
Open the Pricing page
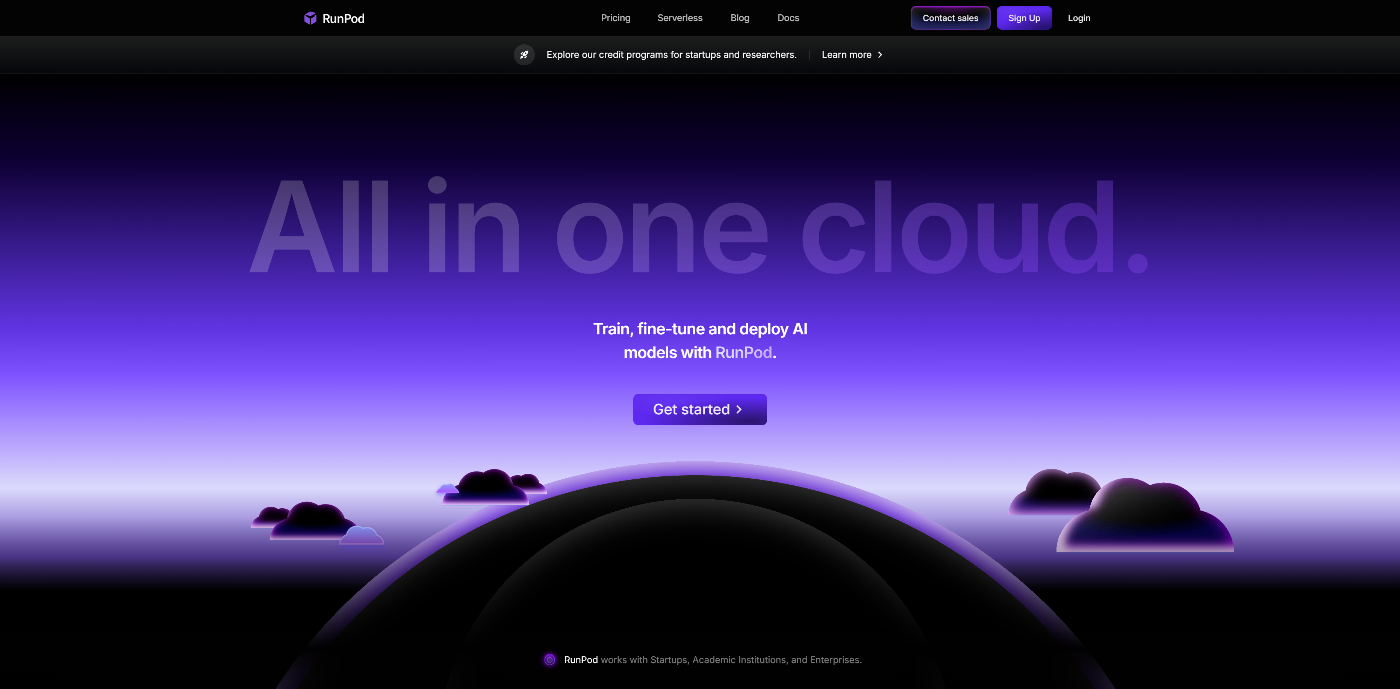616,18
